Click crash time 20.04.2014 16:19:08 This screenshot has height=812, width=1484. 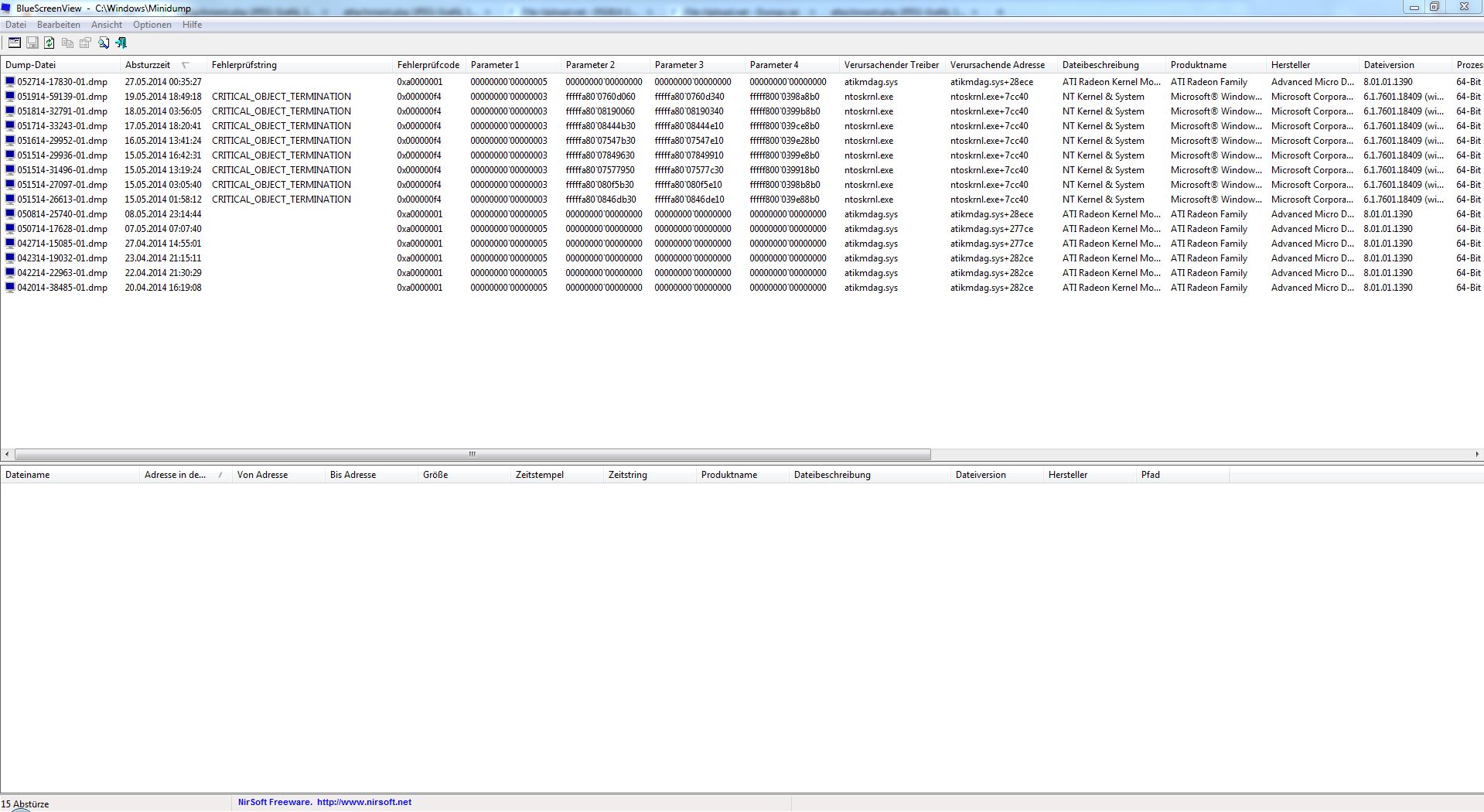163,287
